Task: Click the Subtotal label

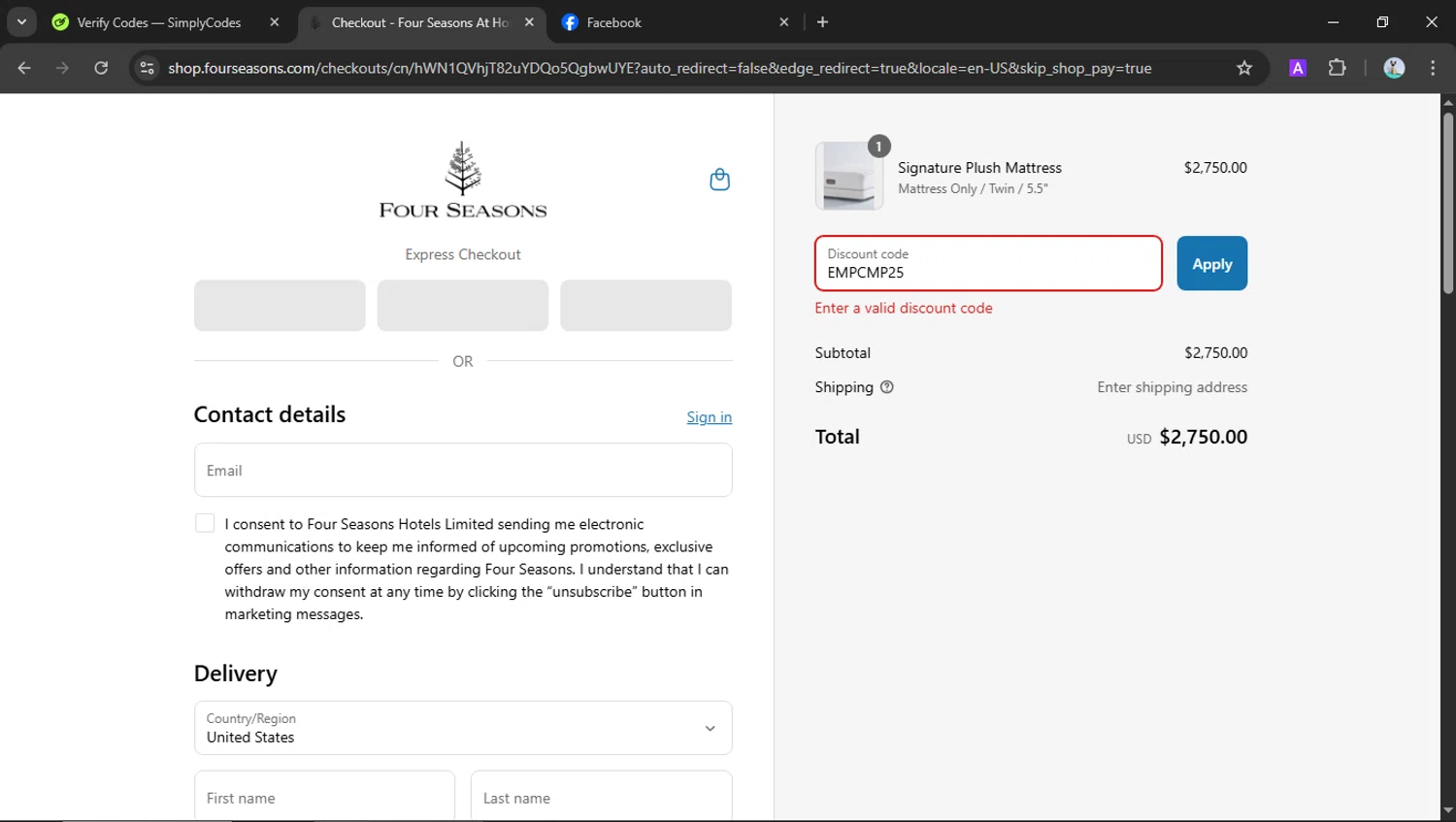Action: point(843,353)
